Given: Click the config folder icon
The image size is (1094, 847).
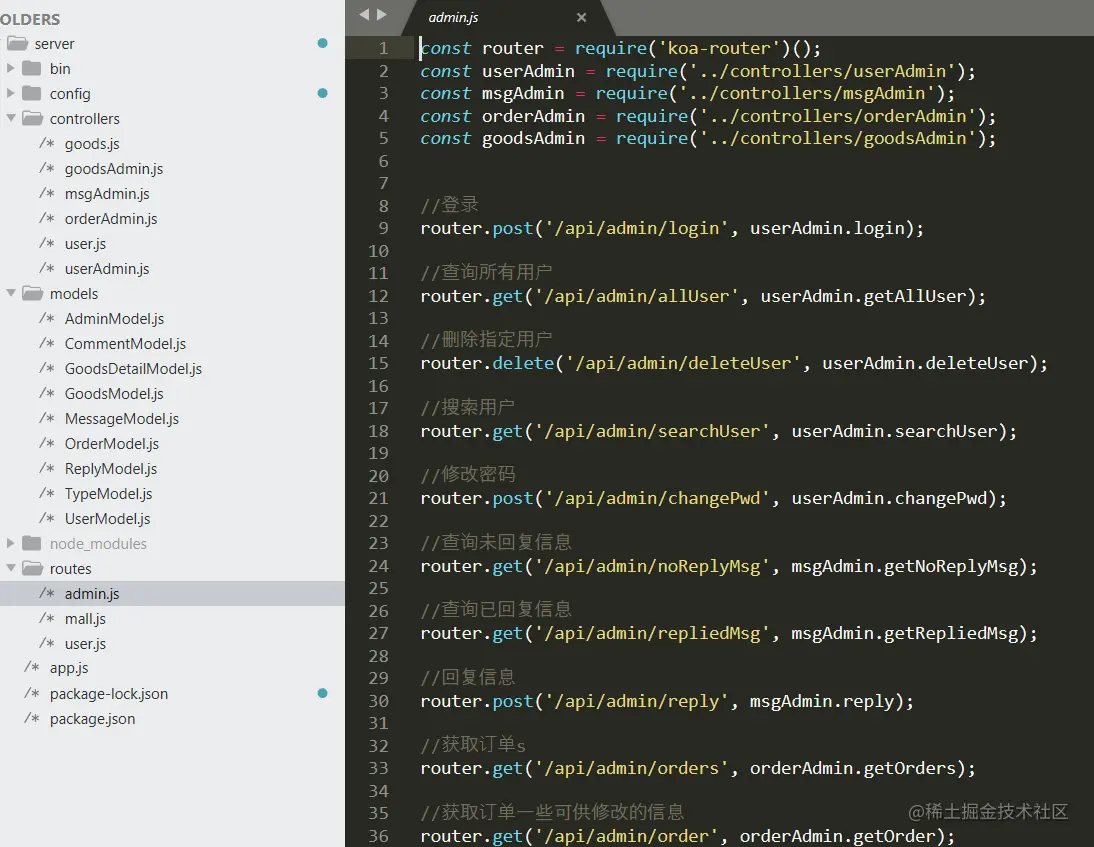Looking at the screenshot, I should coord(31,93).
